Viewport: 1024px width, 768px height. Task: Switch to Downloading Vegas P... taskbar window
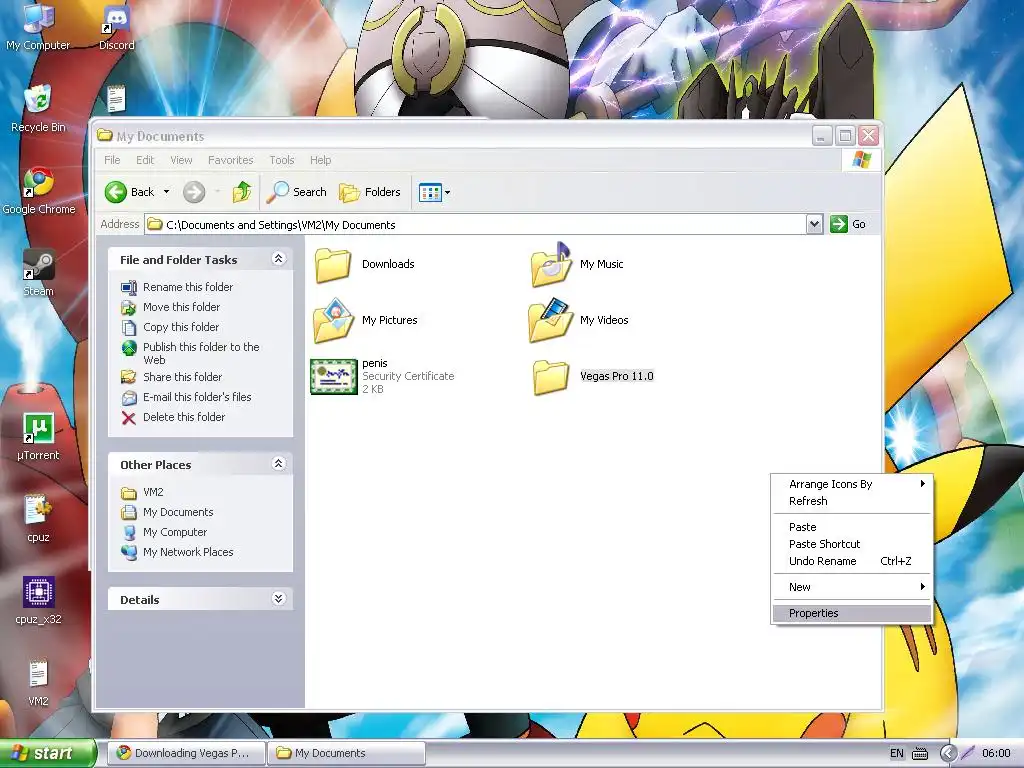(186, 753)
